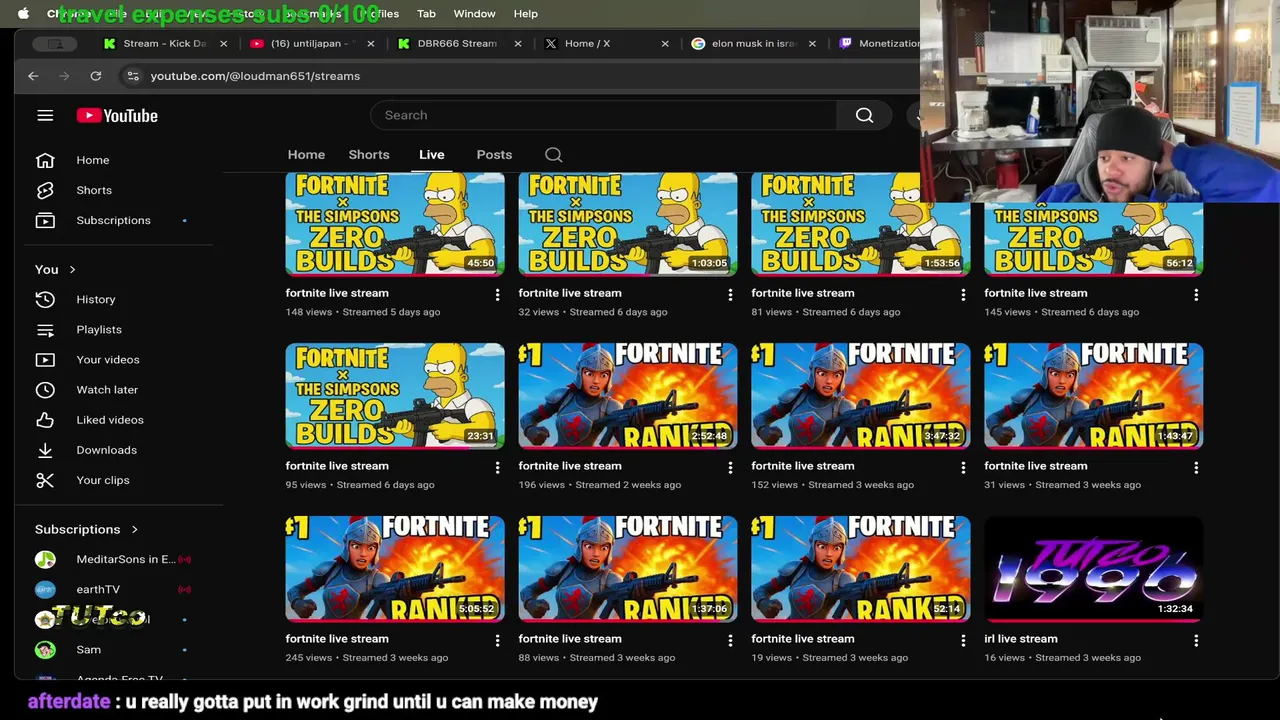Viewport: 1280px width, 720px height.
Task: Click the History clock icon
Action: coord(45,299)
